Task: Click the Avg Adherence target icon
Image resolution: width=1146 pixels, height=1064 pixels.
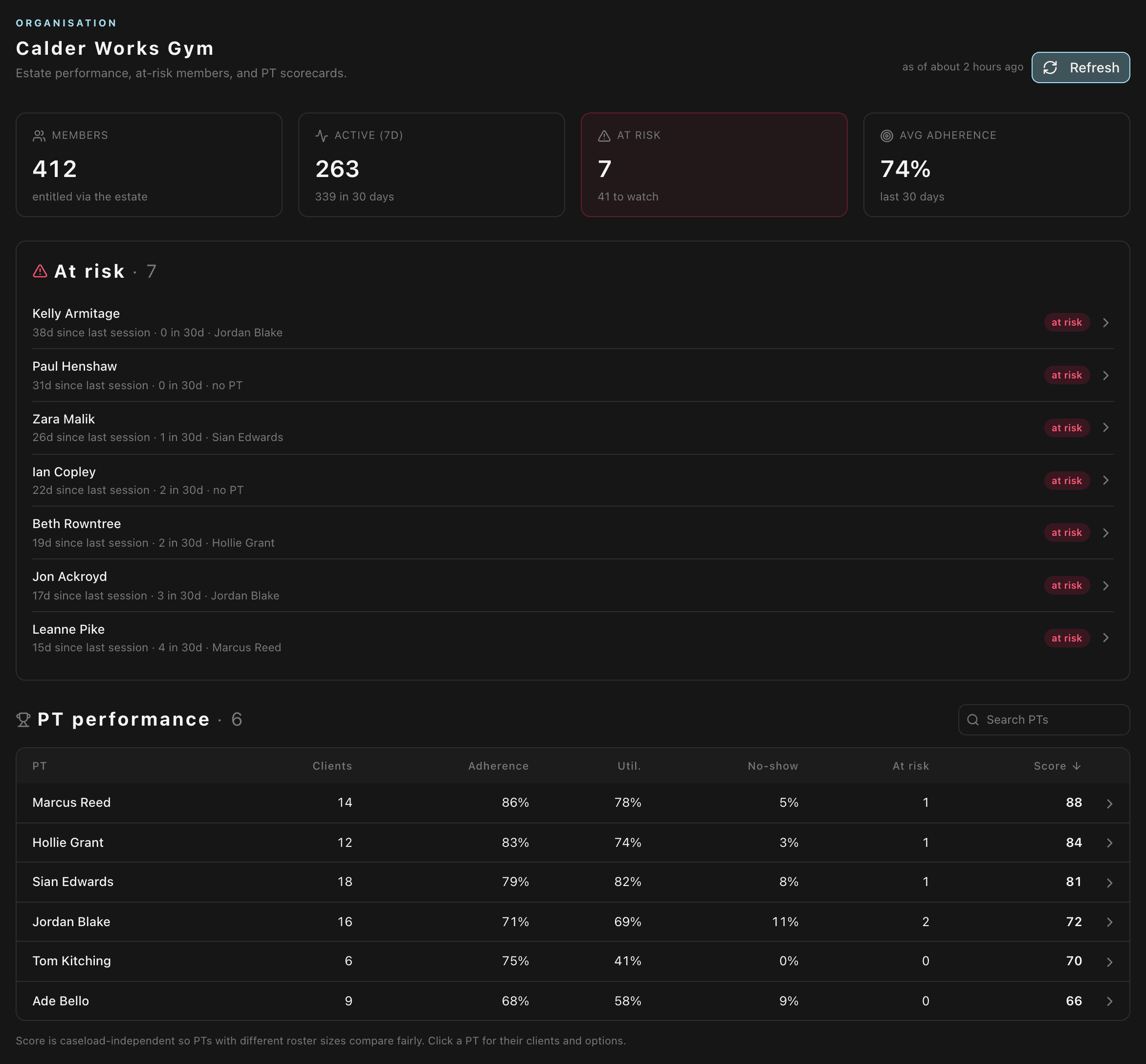Action: pos(886,136)
